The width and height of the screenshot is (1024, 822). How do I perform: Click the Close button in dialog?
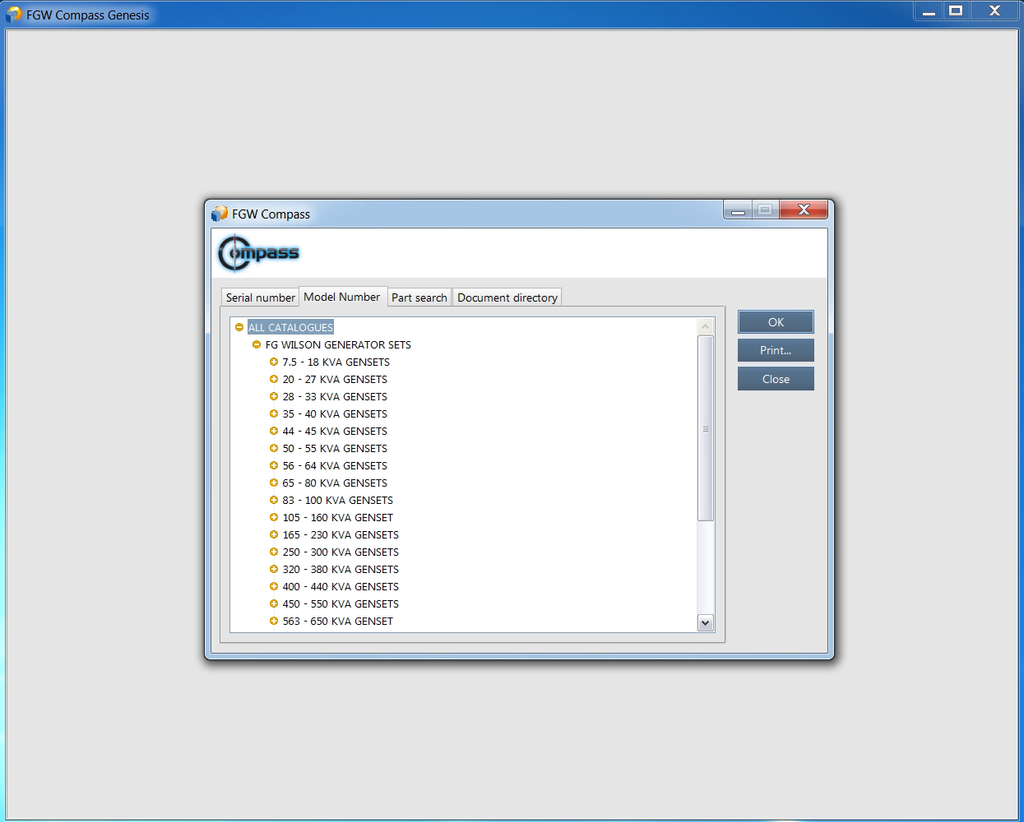[x=775, y=379]
